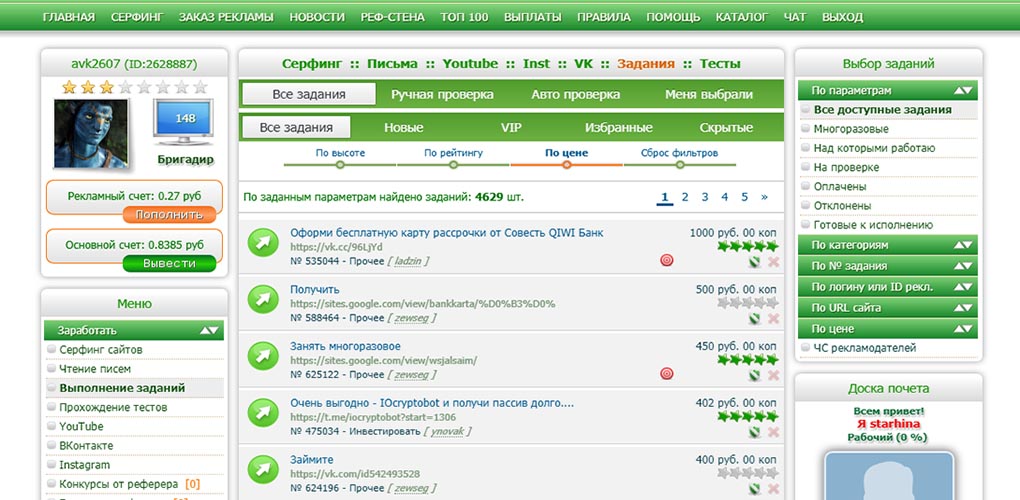
Task: Hide the 400 руб task with the red X
Action: (x=773, y=488)
